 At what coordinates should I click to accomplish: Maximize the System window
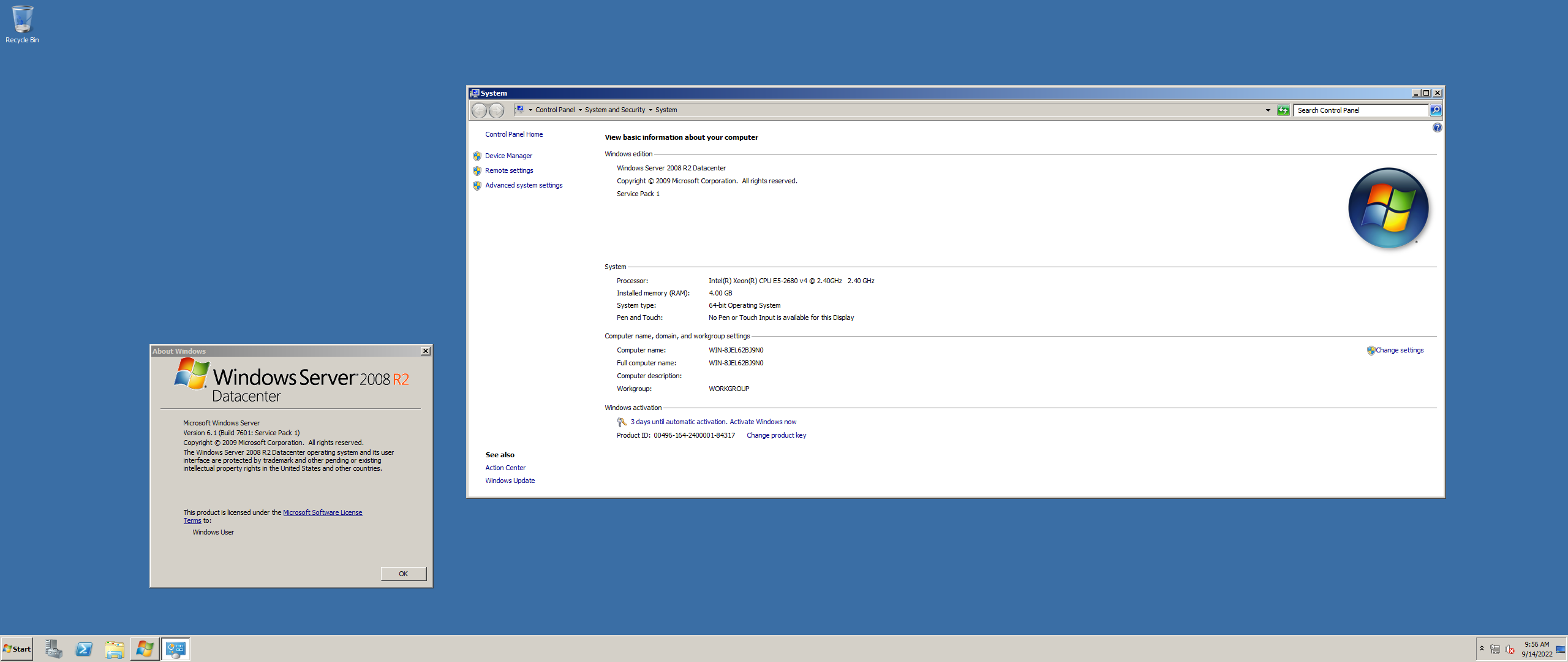click(x=1426, y=93)
